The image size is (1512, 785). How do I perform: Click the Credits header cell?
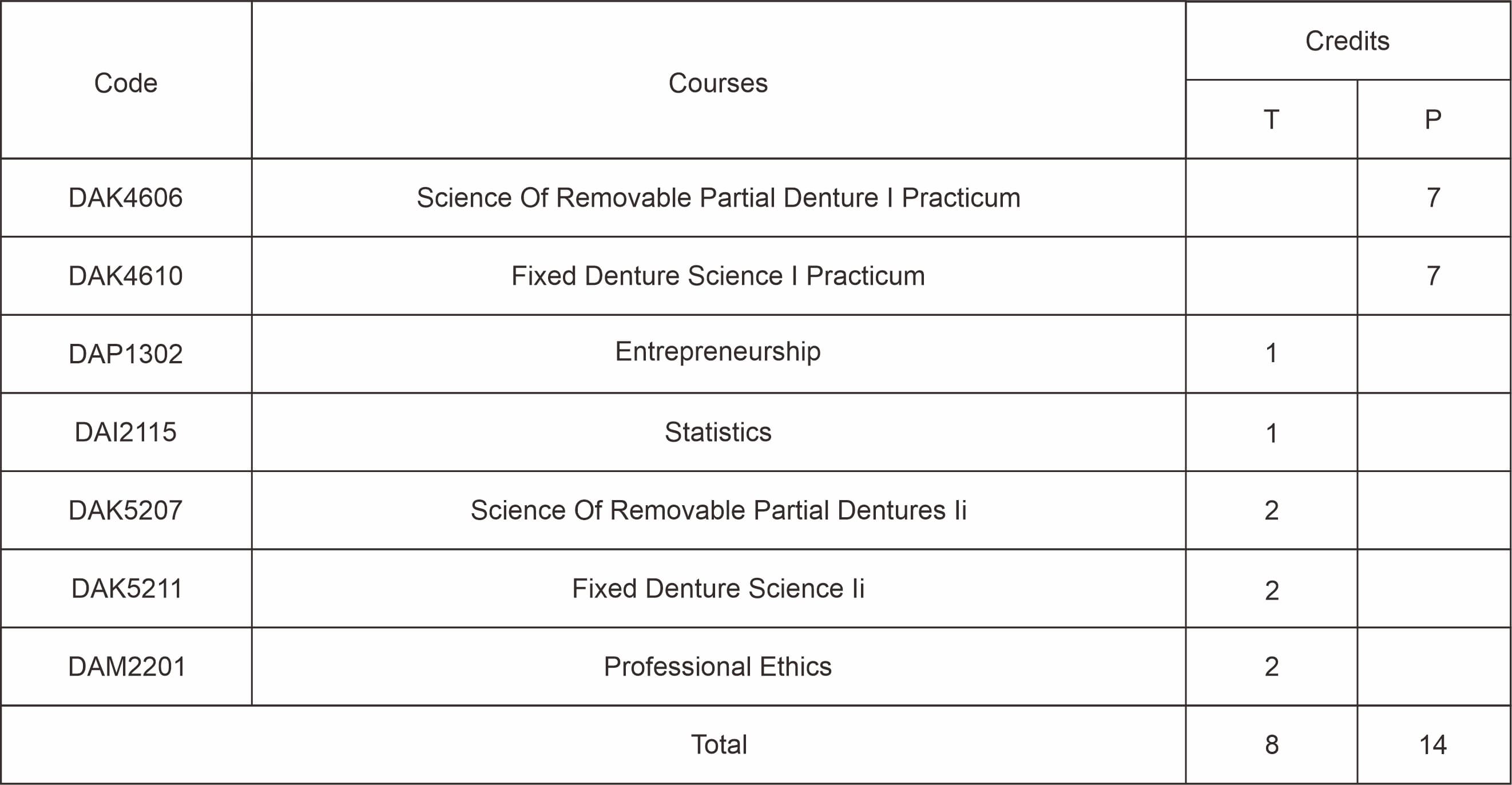click(1347, 41)
